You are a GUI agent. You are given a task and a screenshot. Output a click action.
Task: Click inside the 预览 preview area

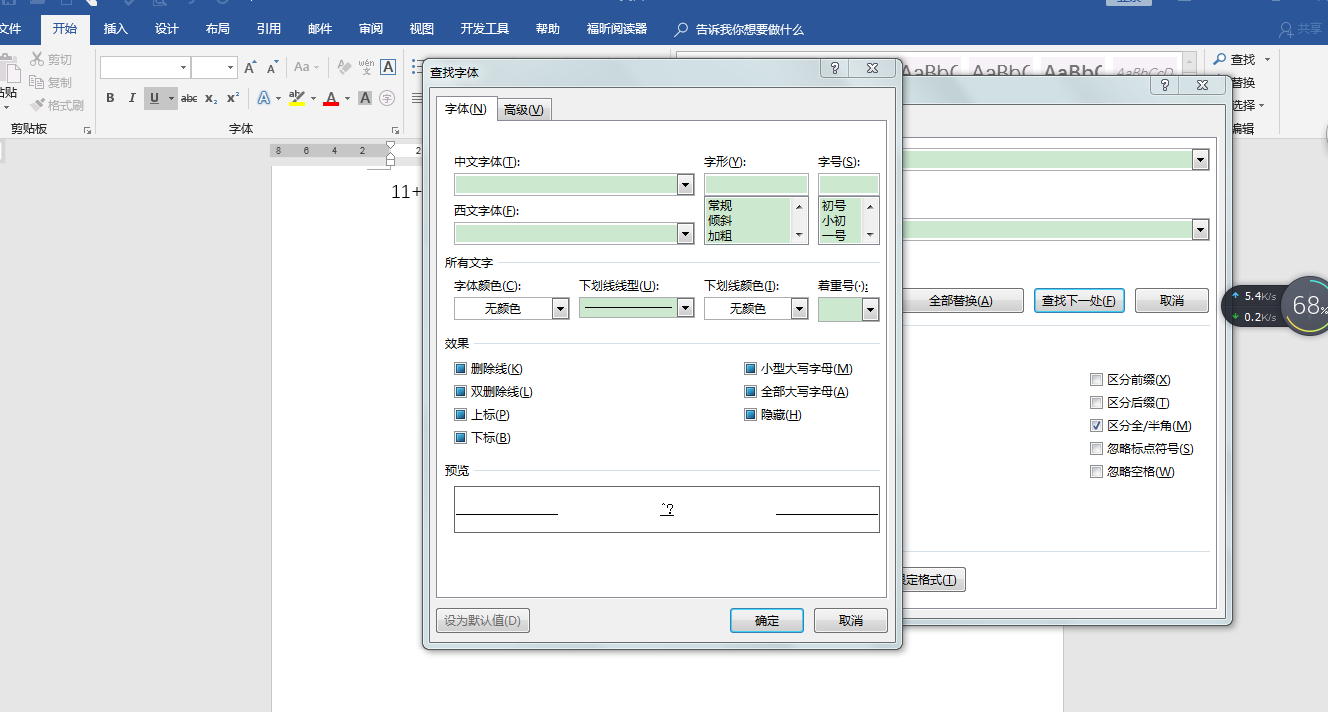pos(667,508)
